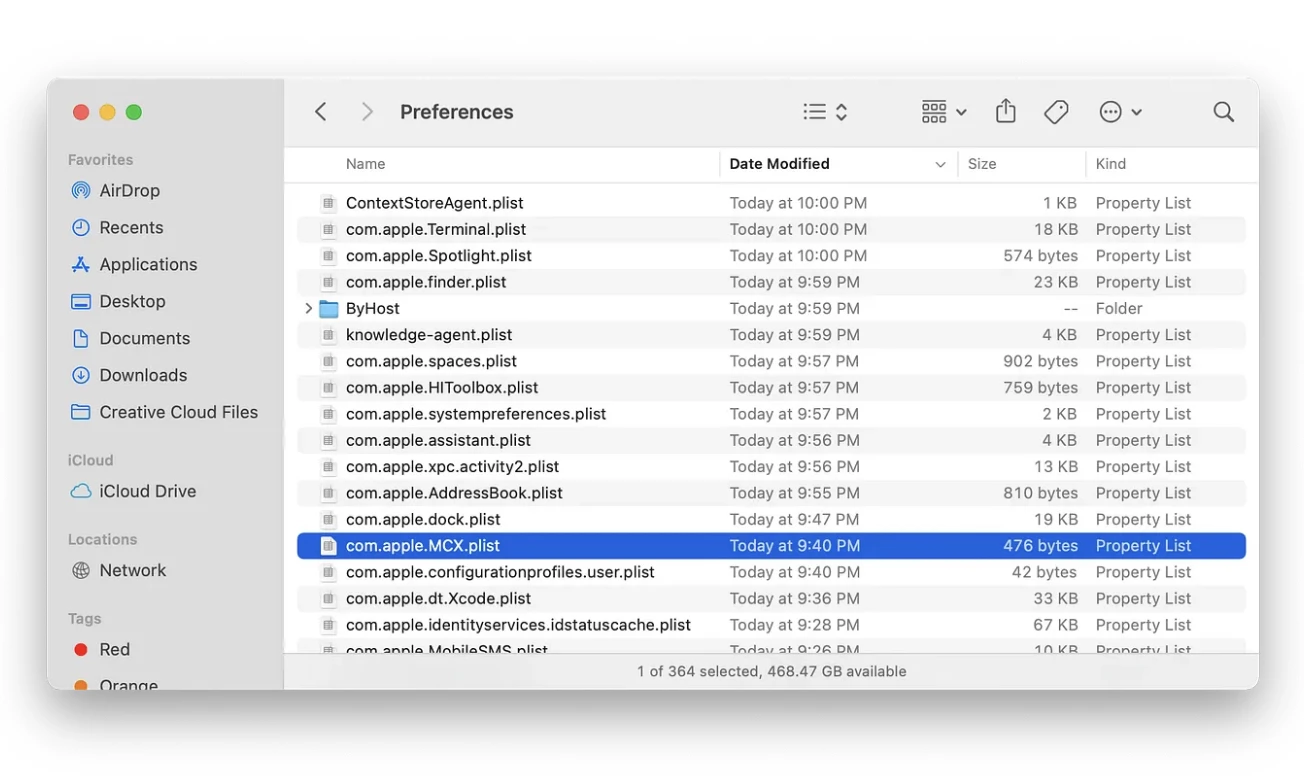Screen dimensions: 1304x776
Task: Go forward with the right chevron
Action: click(x=367, y=112)
